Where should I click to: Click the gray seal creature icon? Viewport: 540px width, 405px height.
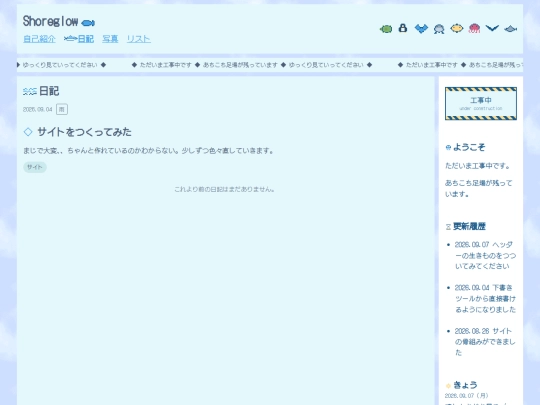point(439,29)
